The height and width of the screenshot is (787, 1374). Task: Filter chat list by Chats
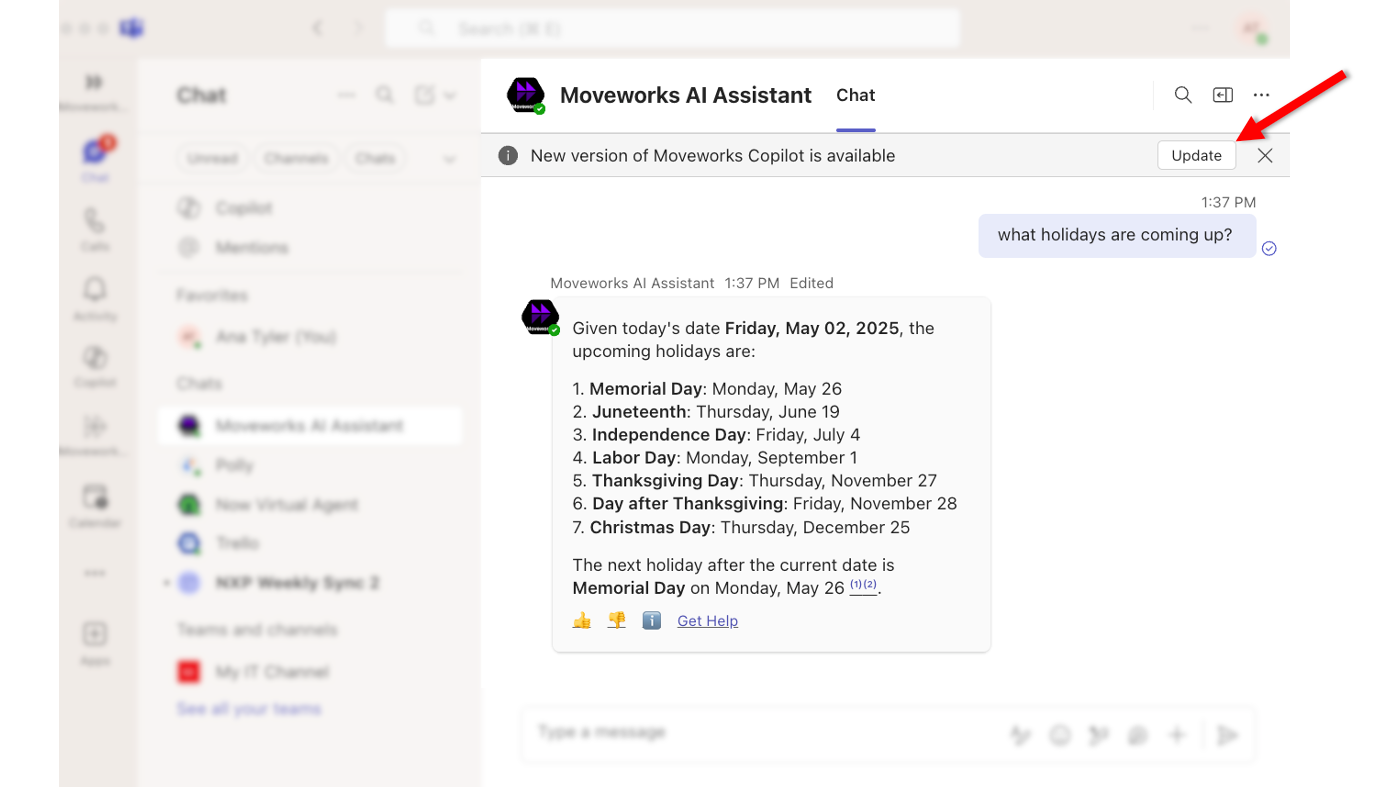click(x=375, y=158)
